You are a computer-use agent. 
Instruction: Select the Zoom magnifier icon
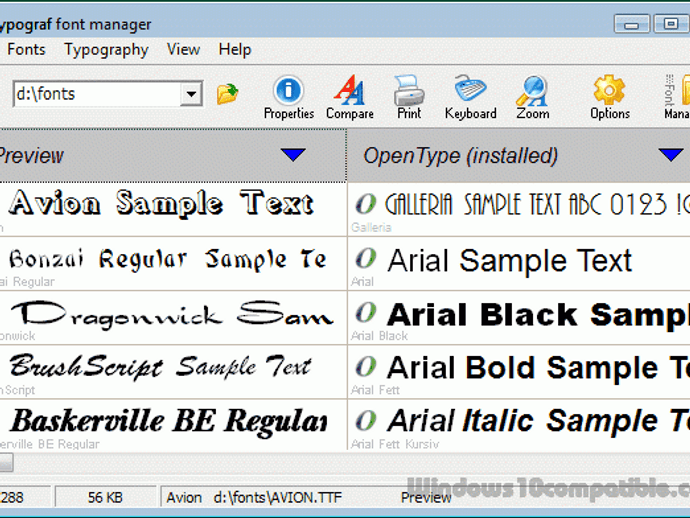(x=532, y=97)
